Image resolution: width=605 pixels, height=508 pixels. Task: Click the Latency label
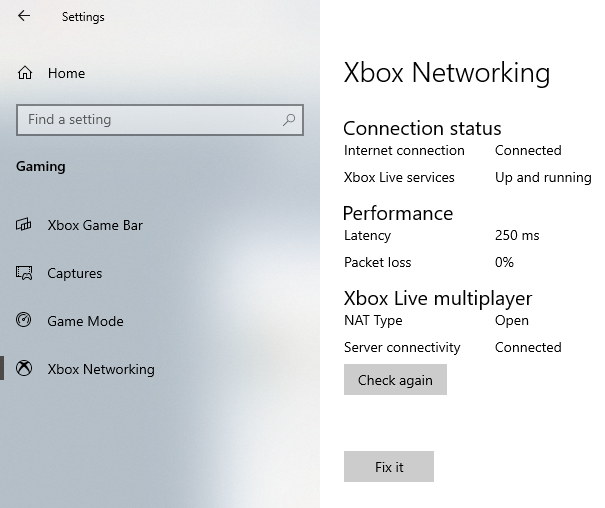(367, 235)
